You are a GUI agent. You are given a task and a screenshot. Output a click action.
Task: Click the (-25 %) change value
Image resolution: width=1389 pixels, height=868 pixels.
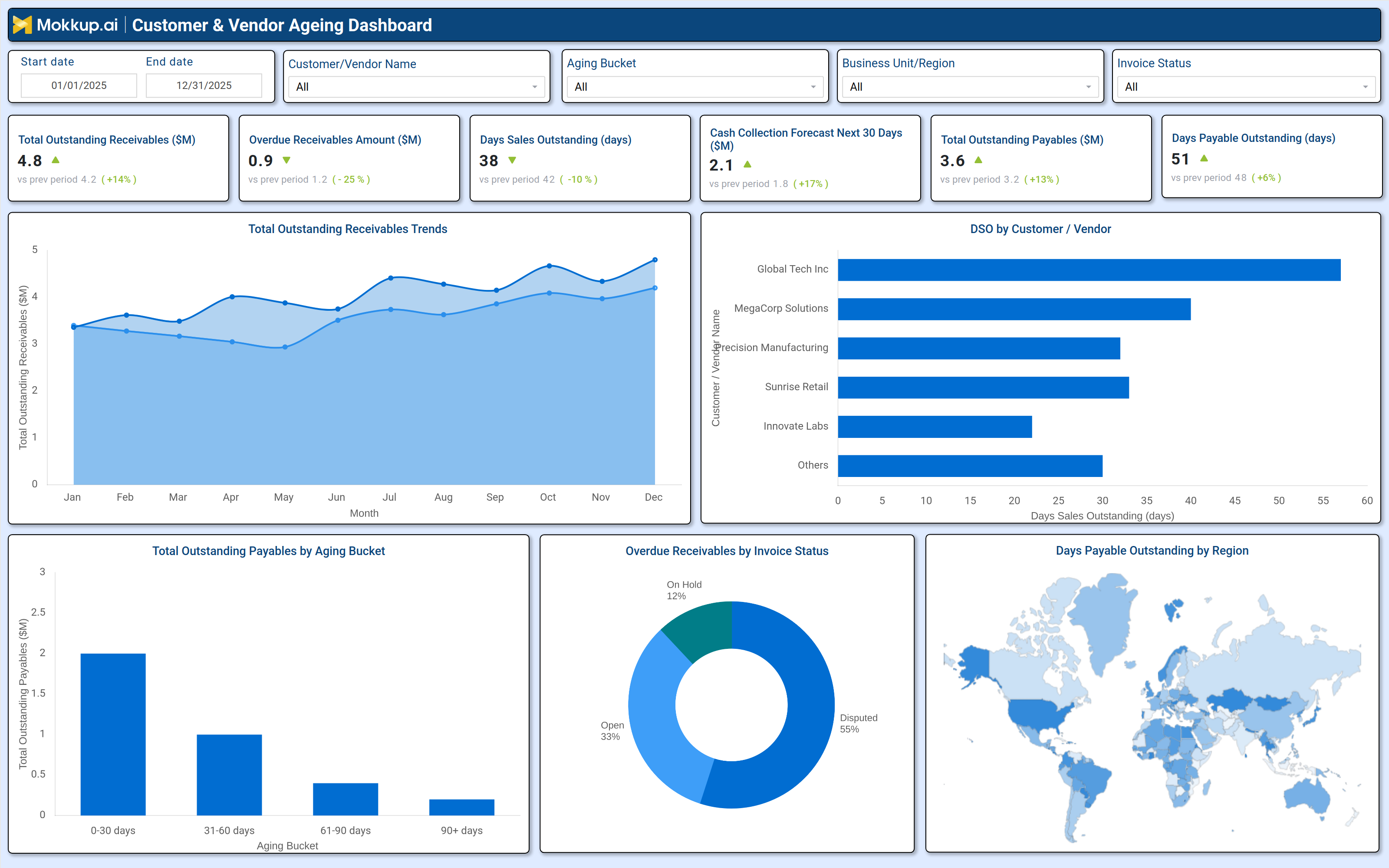[351, 179]
